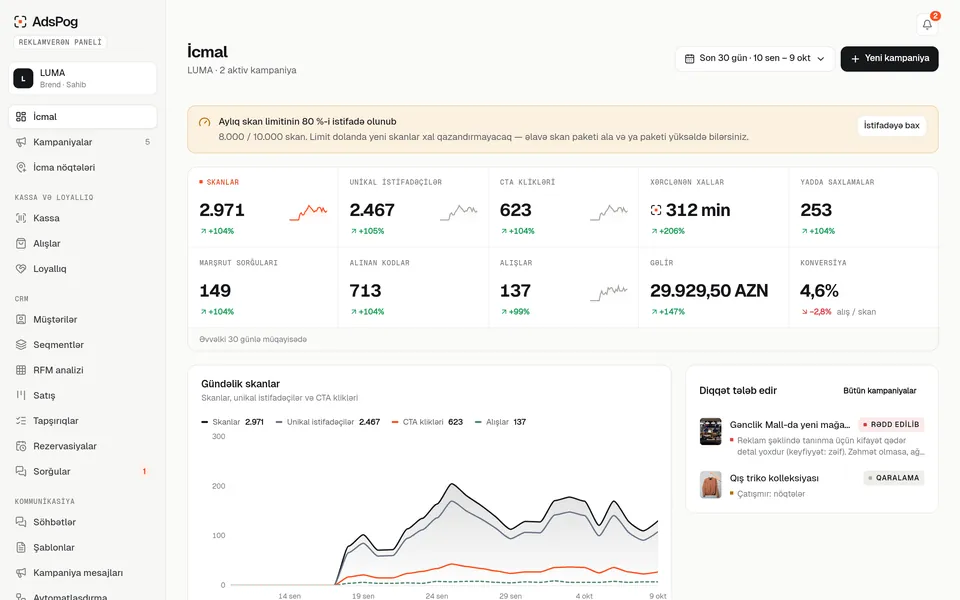The height and width of the screenshot is (600, 960).
Task: Select the Skanlar metric card
Action: [263, 208]
